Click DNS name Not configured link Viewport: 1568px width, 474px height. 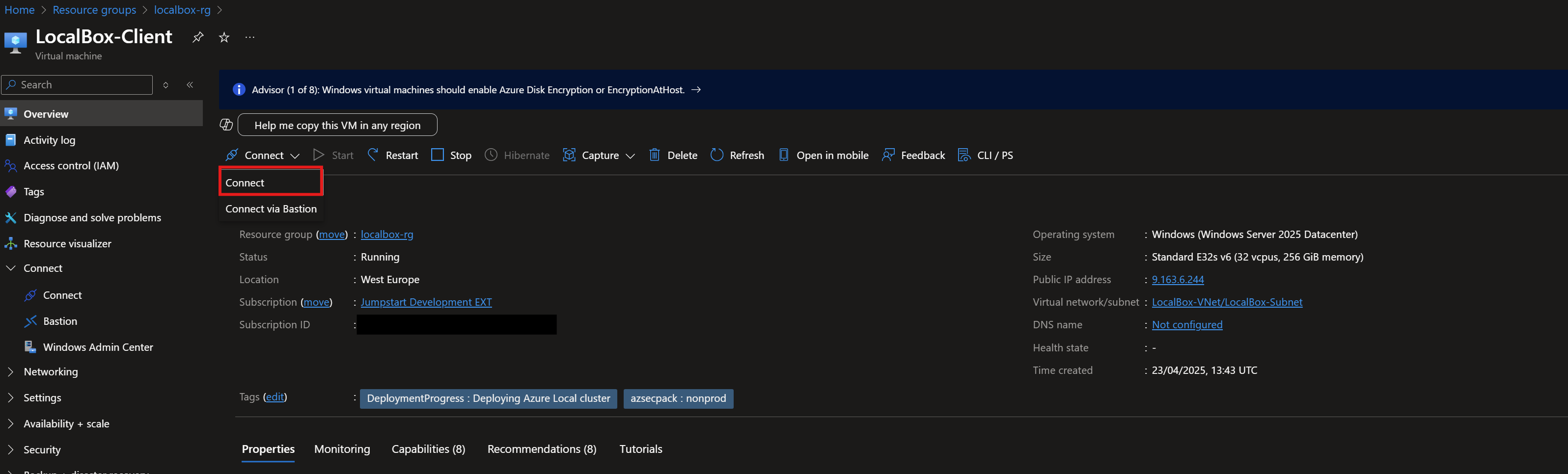pyautogui.click(x=1187, y=325)
